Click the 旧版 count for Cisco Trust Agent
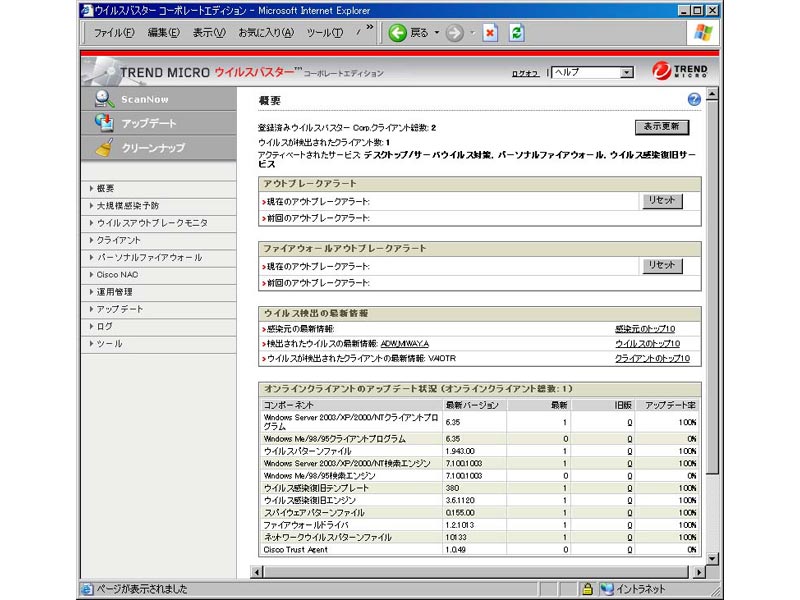This screenshot has width=800, height=600. [x=630, y=549]
